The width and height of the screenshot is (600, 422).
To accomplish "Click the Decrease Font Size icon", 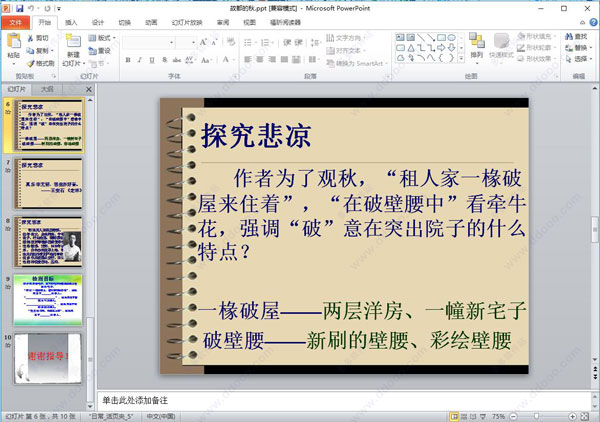I will click(214, 42).
